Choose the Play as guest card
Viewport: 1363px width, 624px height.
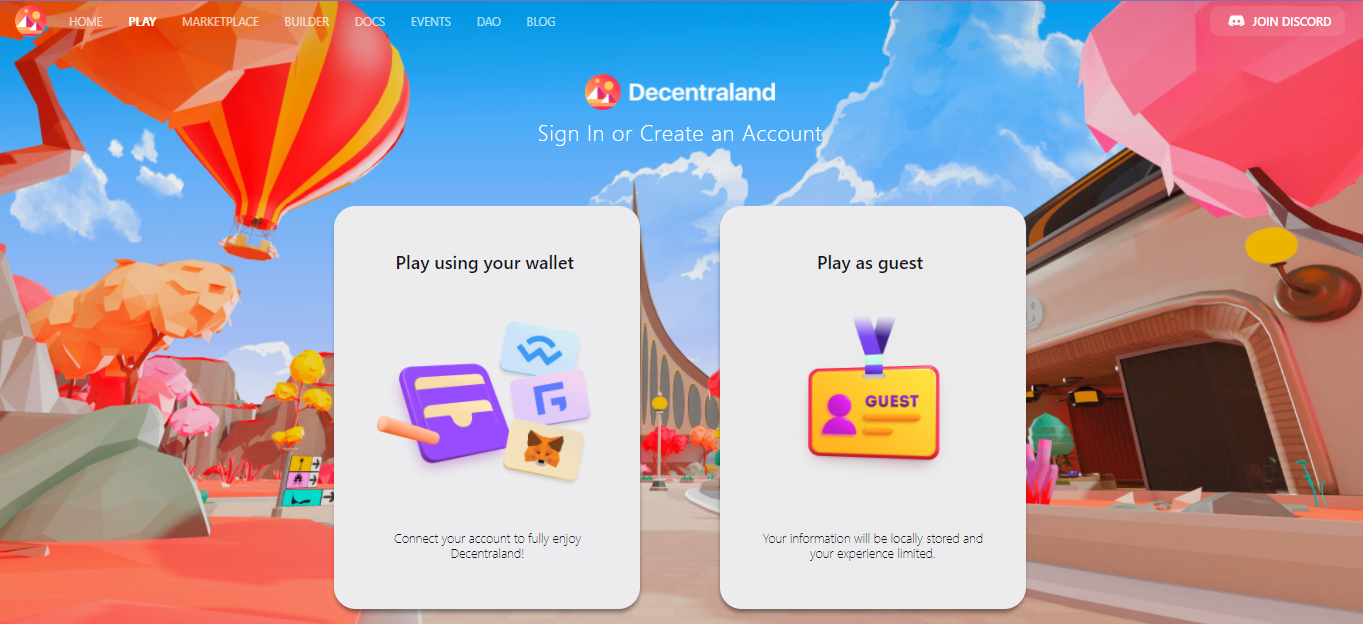[x=873, y=408]
